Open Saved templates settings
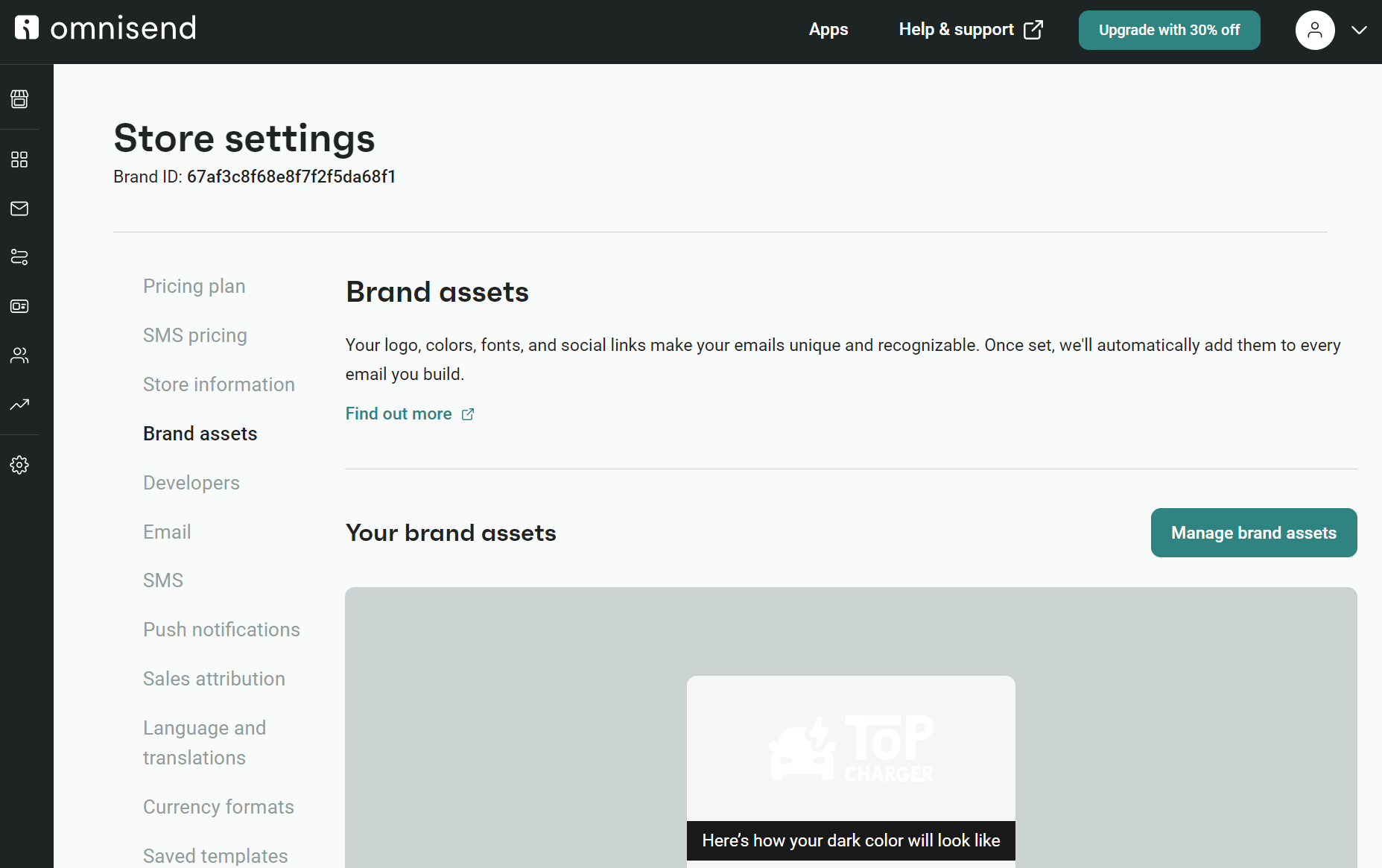Screen dimensions: 1382x868 coord(215,856)
